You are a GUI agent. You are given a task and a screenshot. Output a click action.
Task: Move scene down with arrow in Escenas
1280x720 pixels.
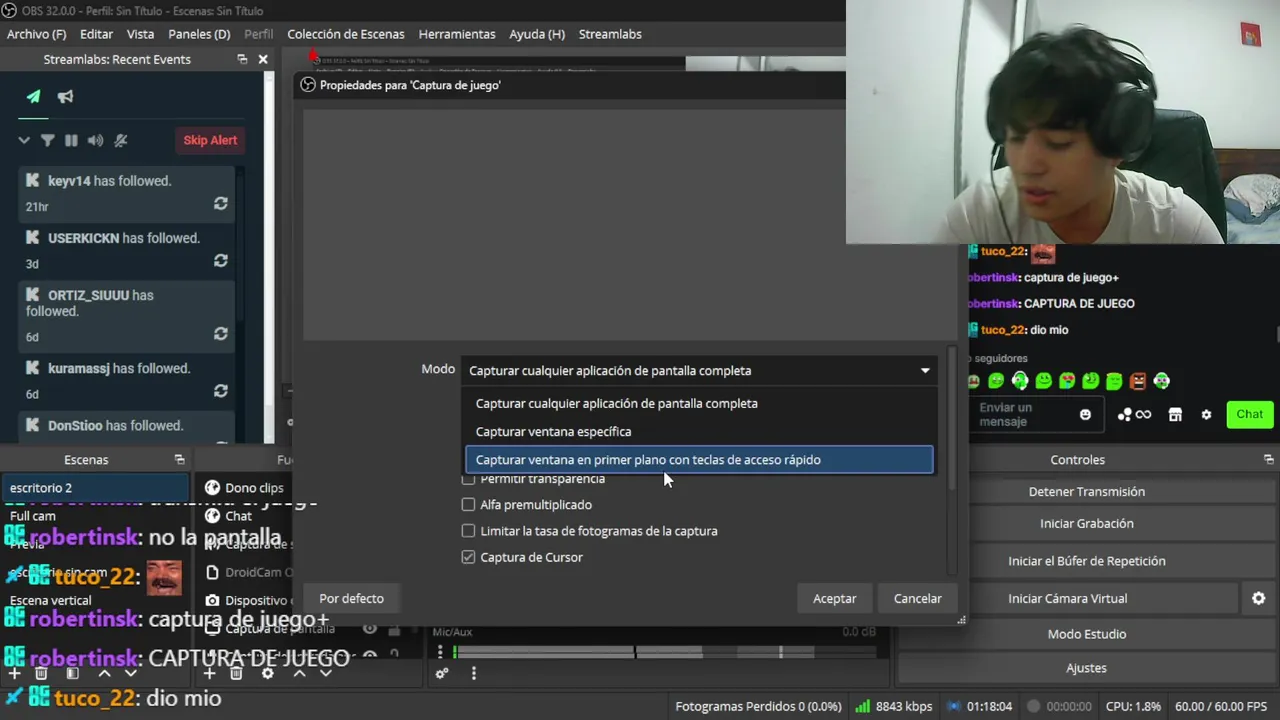pyautogui.click(x=130, y=673)
